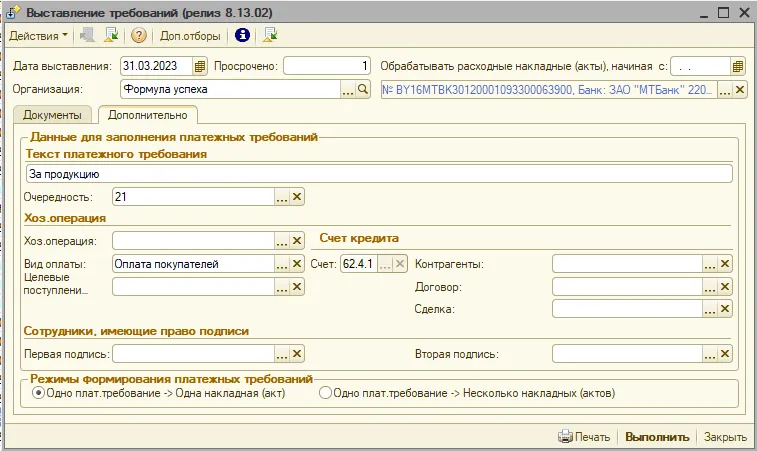Open Договор selection ellipsis
The image size is (757, 451).
(709, 287)
